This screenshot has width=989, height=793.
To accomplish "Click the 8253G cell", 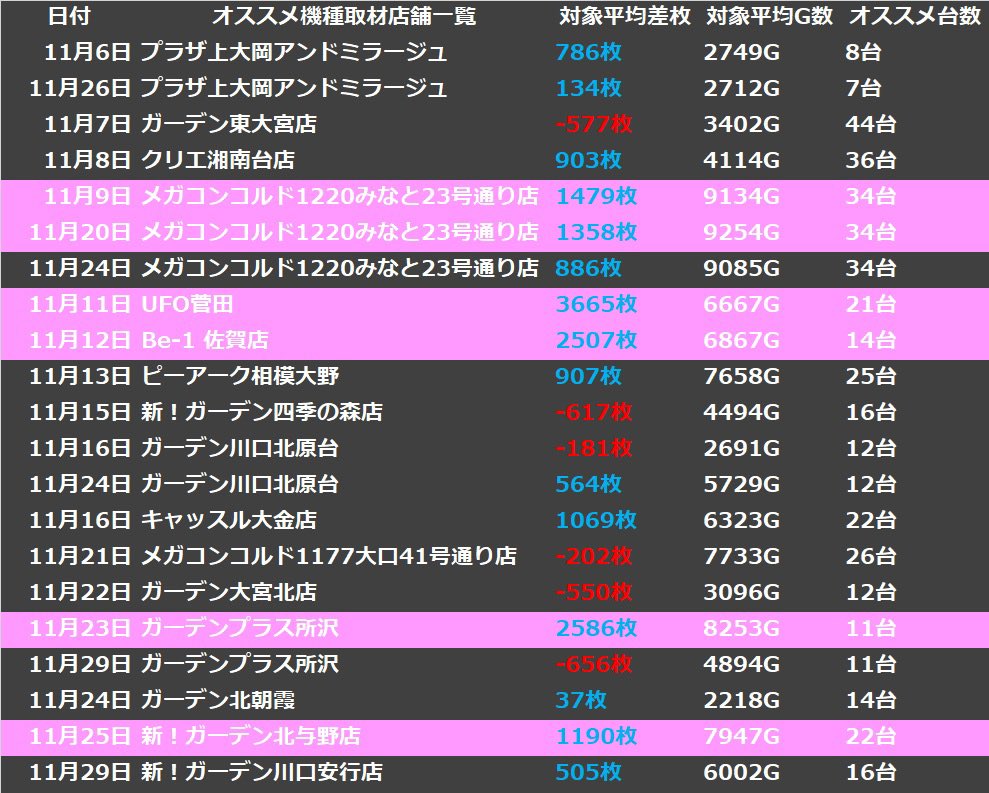I will coord(742,628).
